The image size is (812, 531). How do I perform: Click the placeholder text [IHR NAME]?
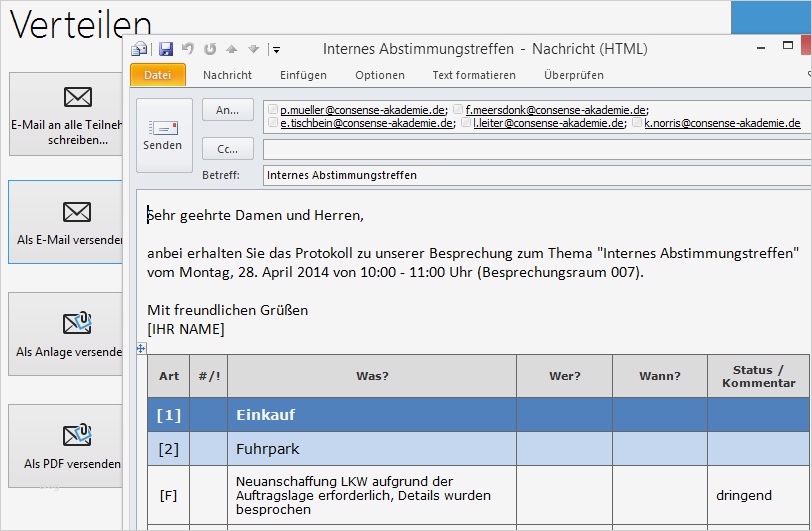point(185,329)
